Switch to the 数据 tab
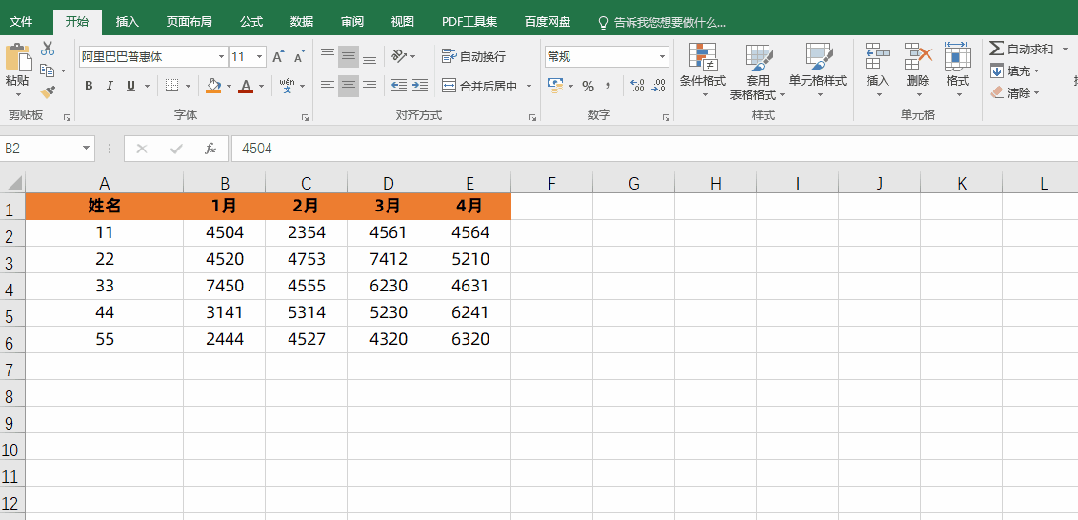The width and height of the screenshot is (1078, 520). click(302, 22)
